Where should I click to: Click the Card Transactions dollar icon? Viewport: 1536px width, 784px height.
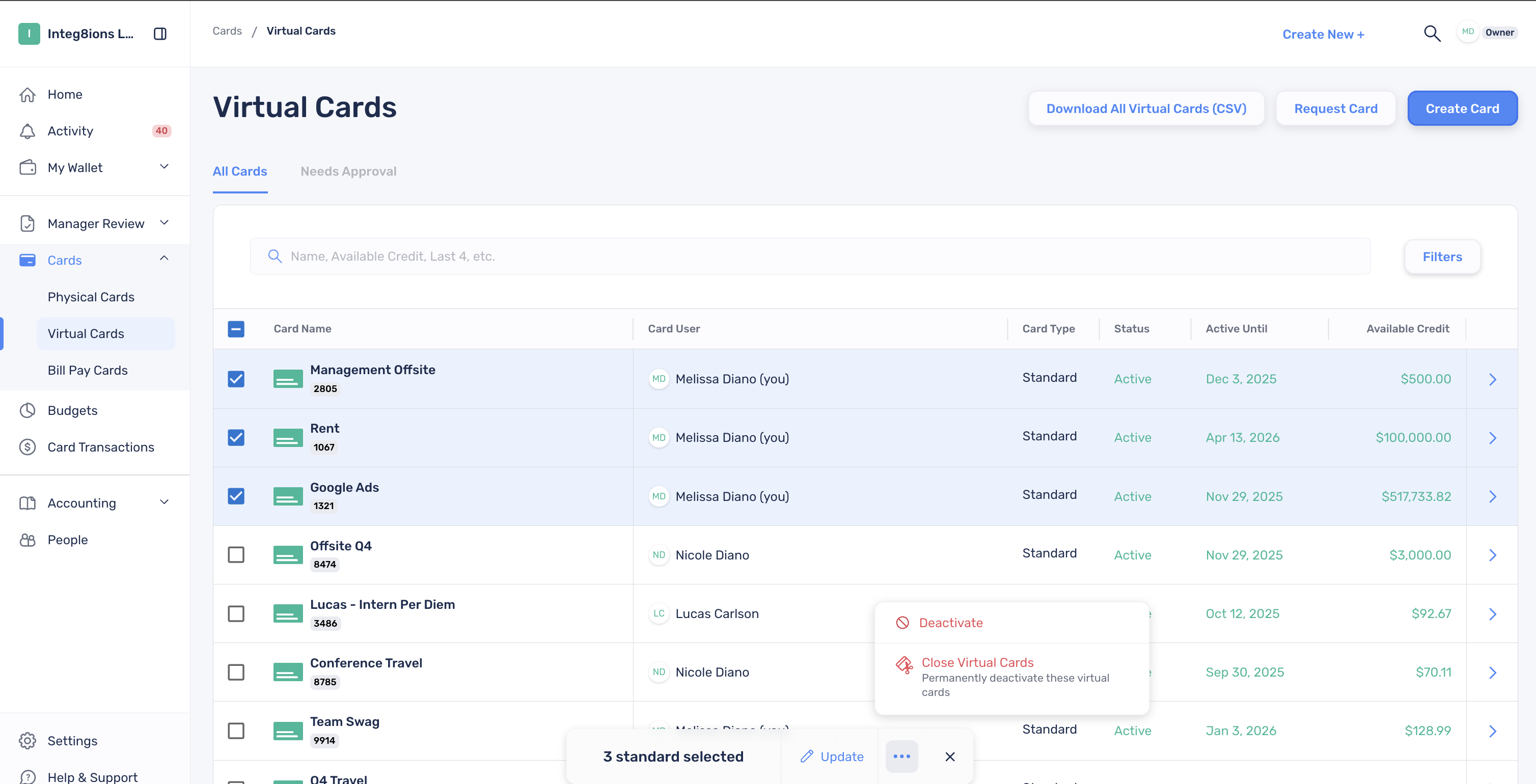[x=28, y=447]
